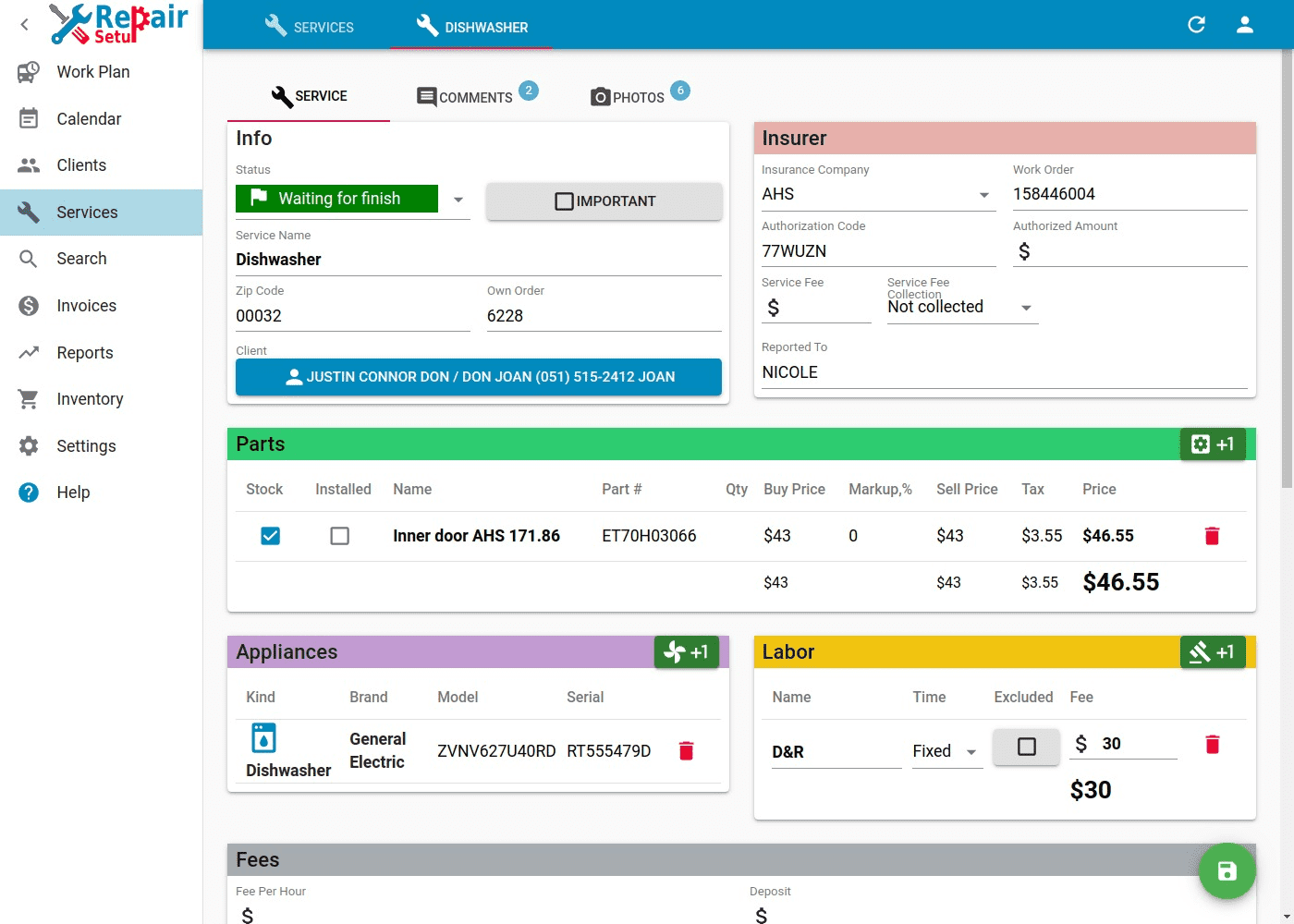Open the Insurance Company dropdown
1294x924 pixels.
pyautogui.click(x=983, y=195)
